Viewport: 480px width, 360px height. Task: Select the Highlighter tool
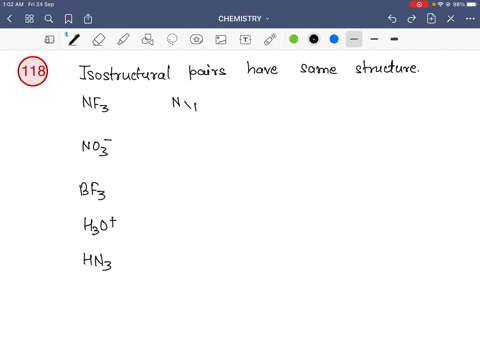(x=123, y=39)
